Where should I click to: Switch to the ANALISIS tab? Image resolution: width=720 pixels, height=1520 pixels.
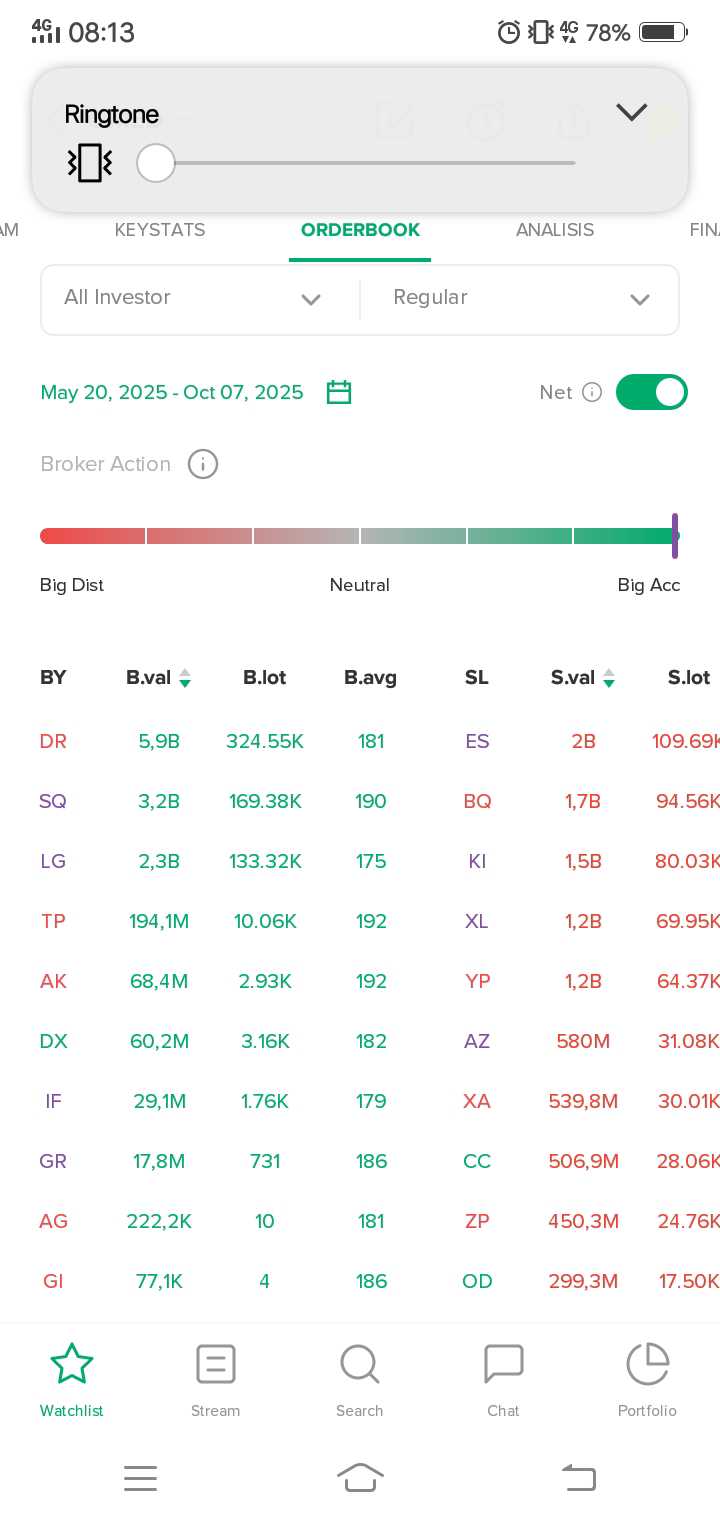coord(555,230)
